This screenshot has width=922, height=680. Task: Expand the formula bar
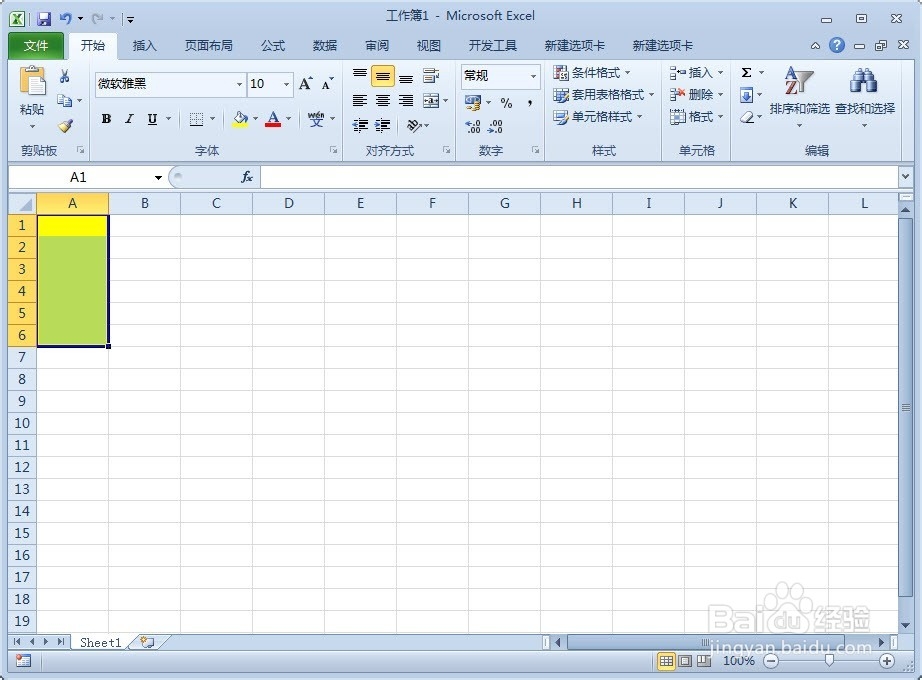[905, 176]
